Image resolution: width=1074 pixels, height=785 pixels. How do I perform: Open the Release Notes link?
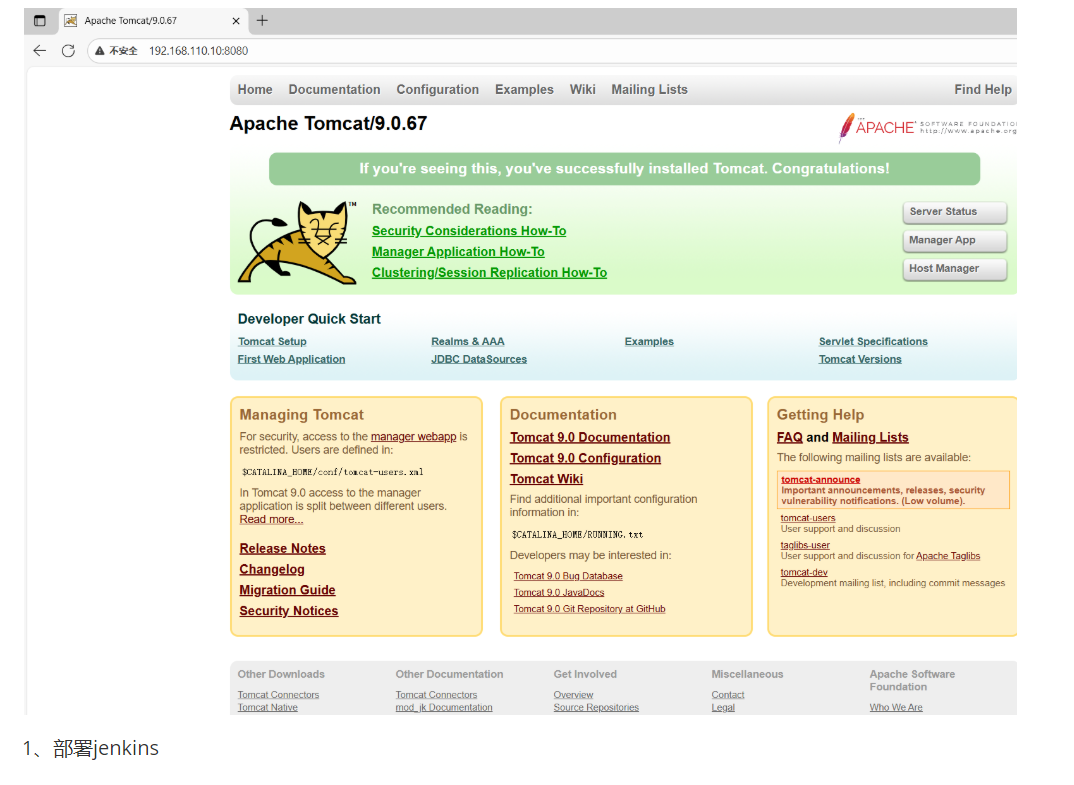[x=282, y=549]
